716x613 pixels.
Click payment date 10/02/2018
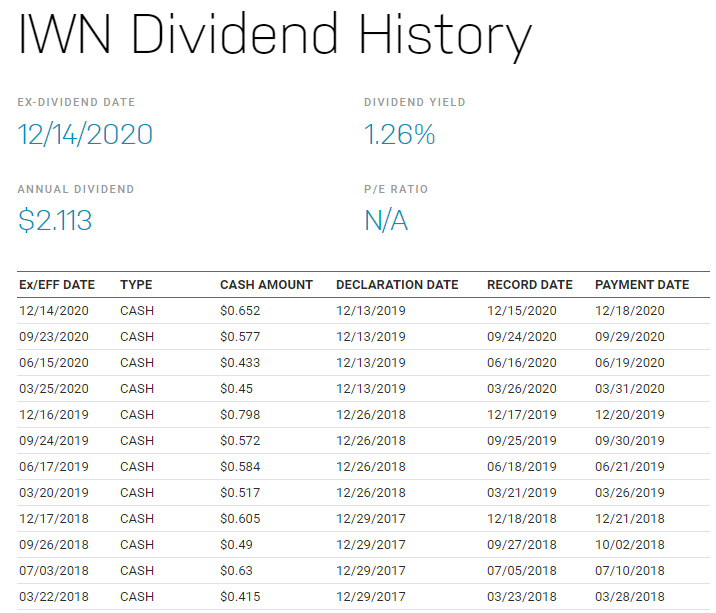(630, 545)
